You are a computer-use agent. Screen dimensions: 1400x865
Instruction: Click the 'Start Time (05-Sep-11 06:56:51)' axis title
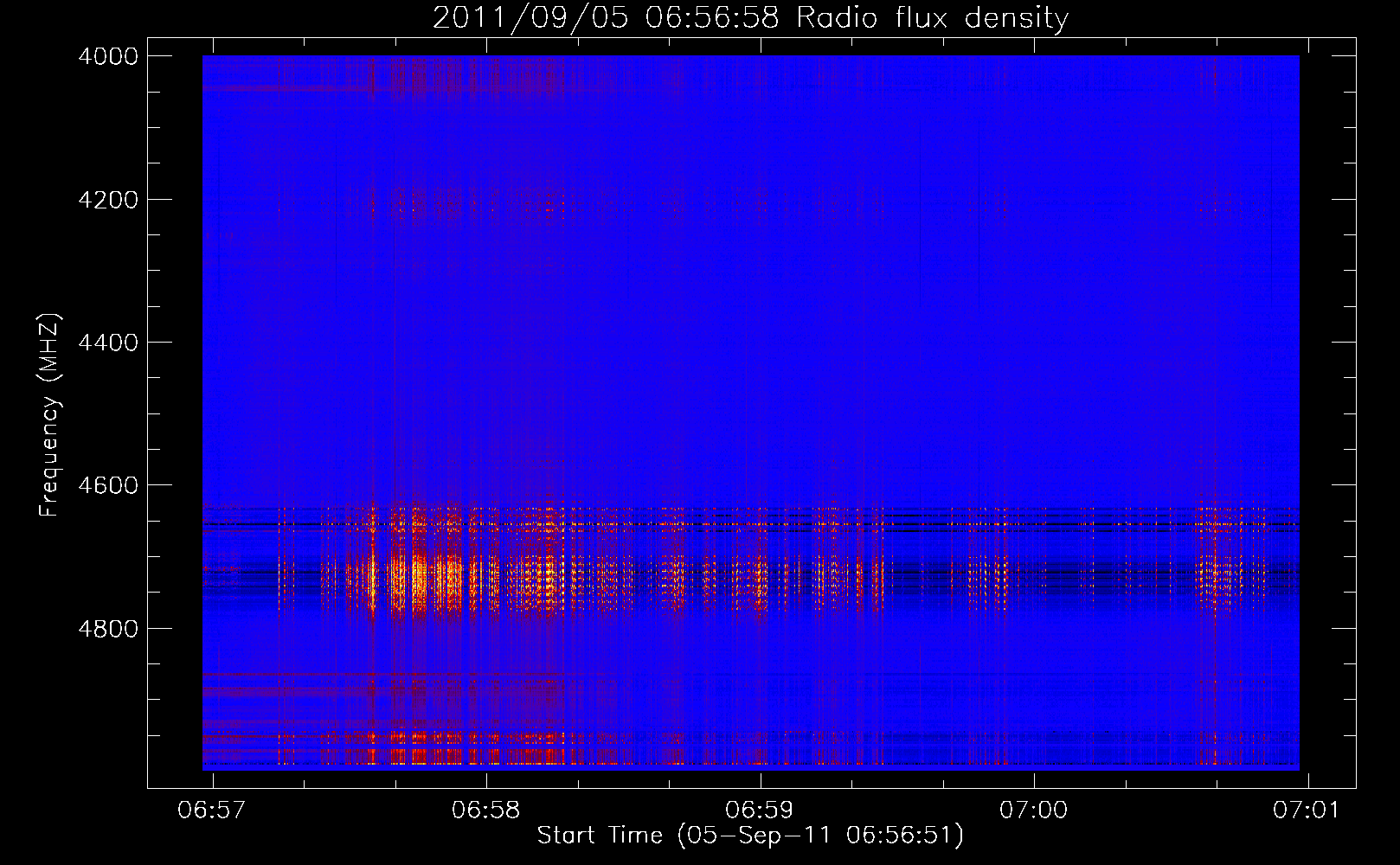pyautogui.click(x=750, y=836)
